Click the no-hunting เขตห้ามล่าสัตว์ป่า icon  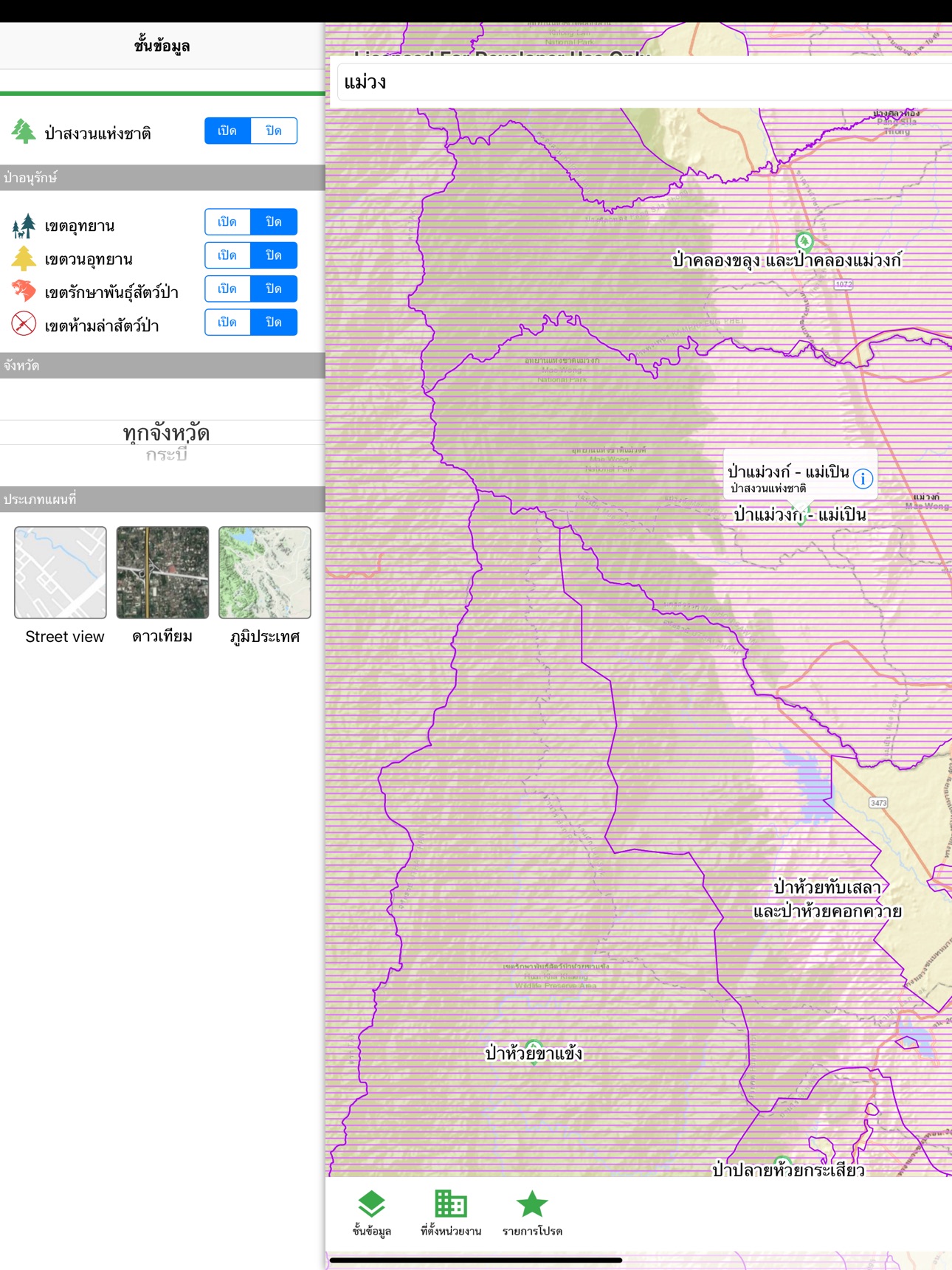click(x=24, y=323)
